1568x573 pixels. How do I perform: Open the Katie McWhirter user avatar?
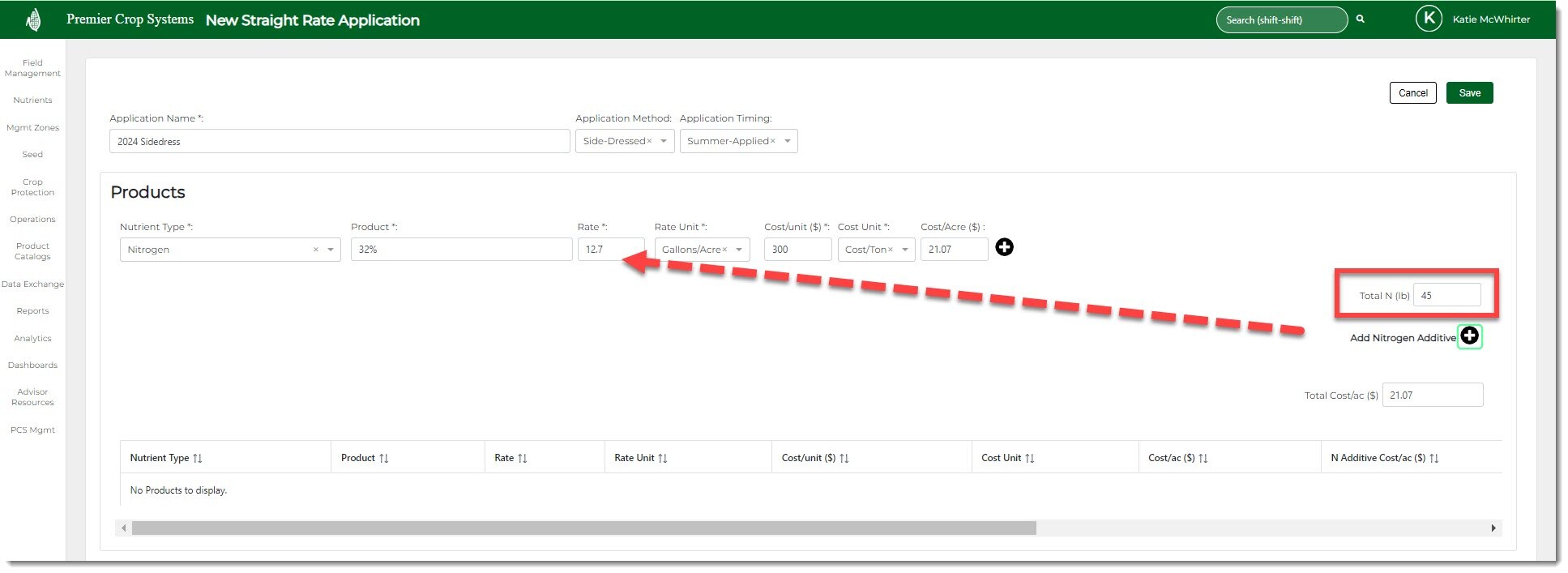point(1428,19)
